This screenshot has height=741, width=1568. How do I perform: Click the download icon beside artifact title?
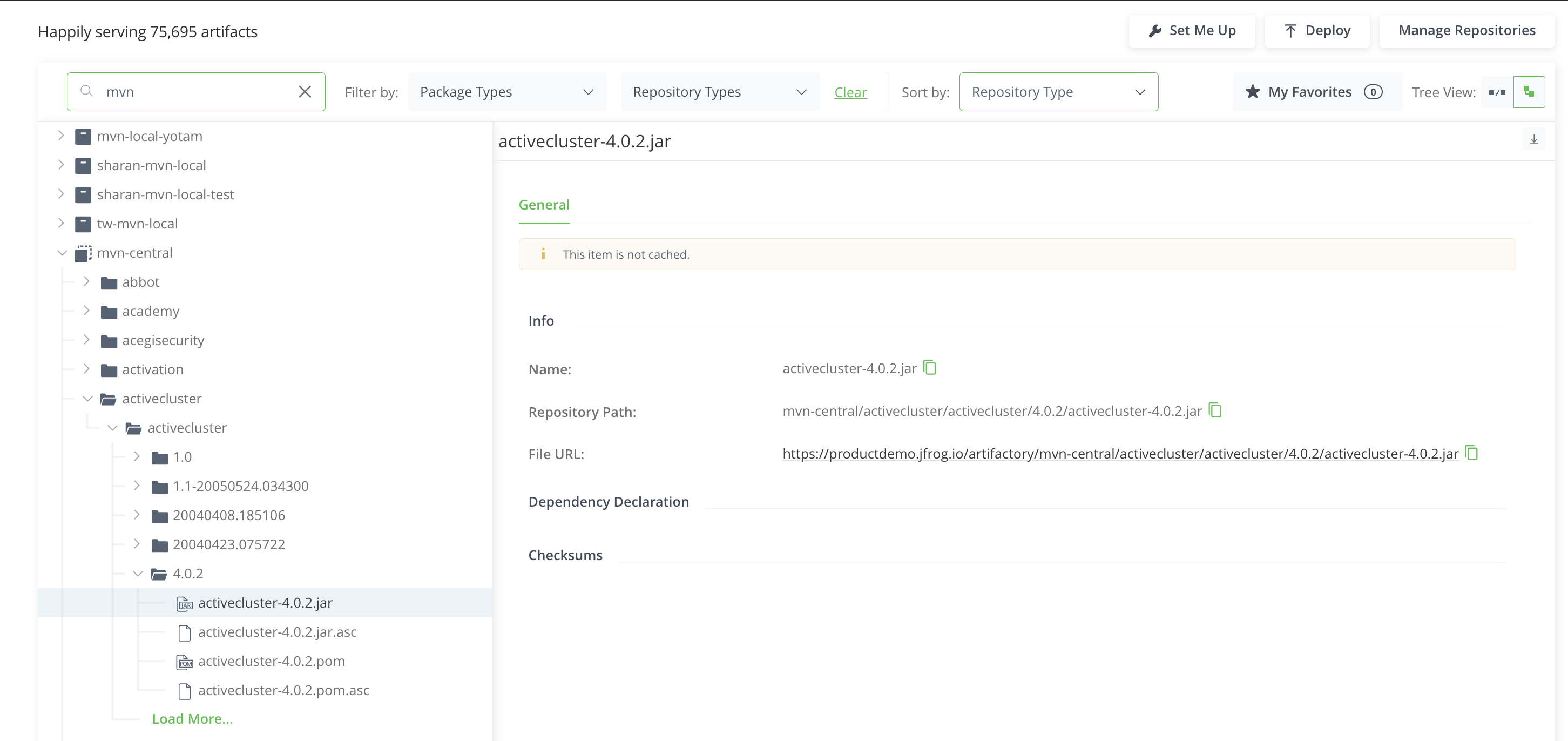(1533, 139)
